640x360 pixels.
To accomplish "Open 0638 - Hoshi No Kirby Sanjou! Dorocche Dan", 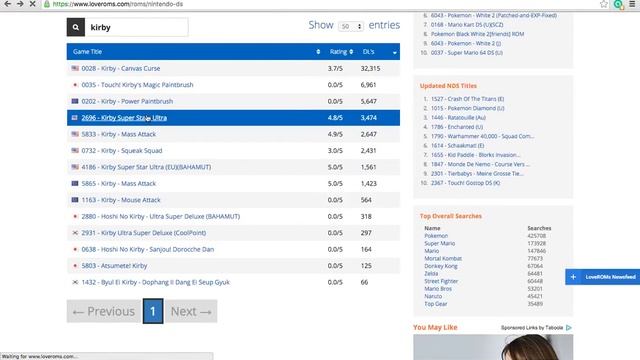I will point(148,249).
